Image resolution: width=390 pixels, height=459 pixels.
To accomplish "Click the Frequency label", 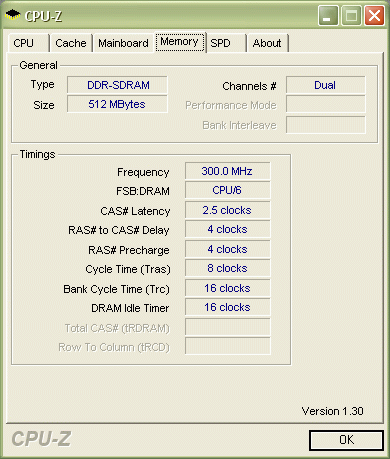I will [143, 172].
